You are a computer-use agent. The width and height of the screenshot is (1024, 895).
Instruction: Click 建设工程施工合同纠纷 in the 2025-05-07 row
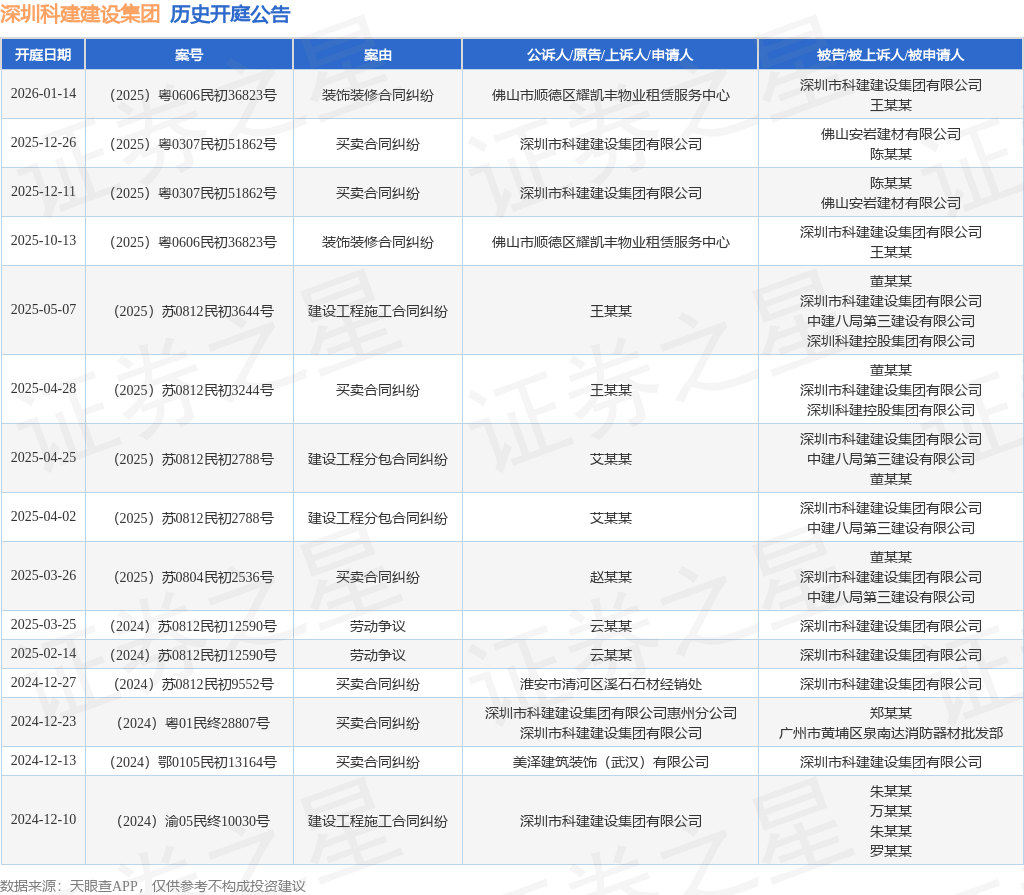coord(377,311)
